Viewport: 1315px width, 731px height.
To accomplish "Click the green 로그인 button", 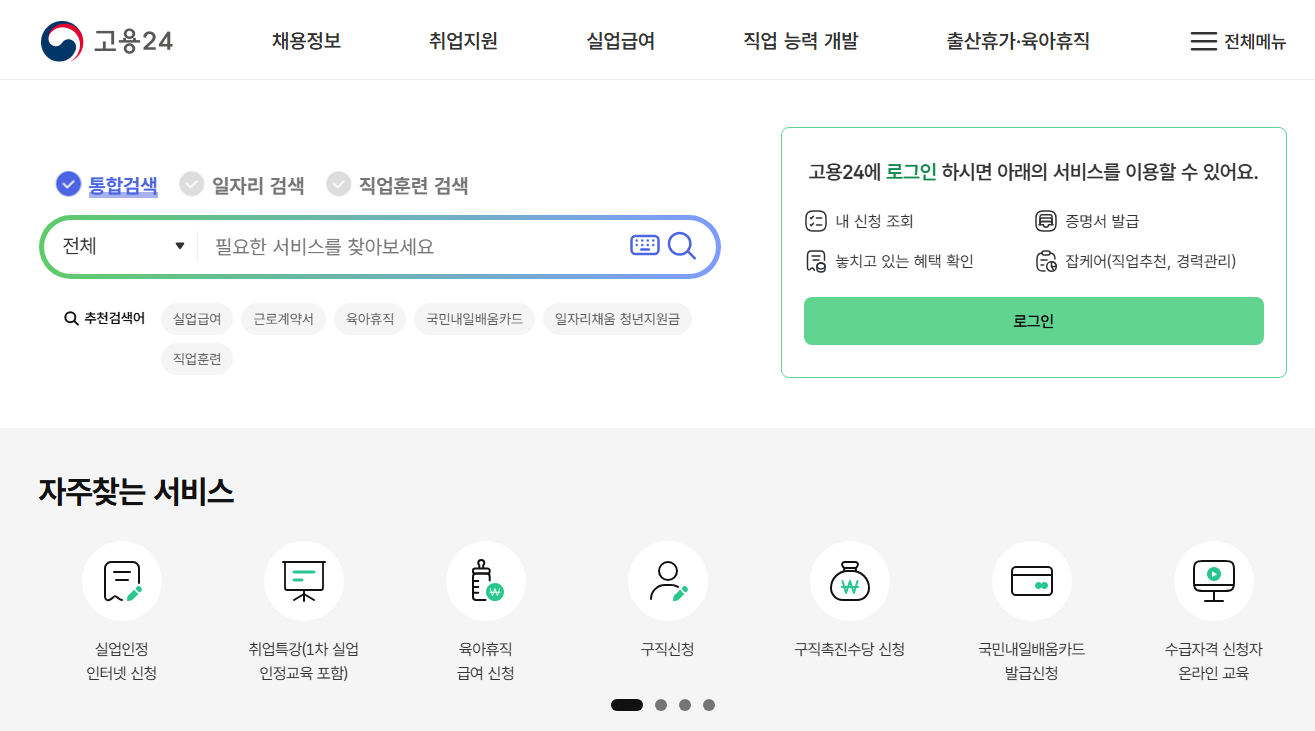I will click(1033, 321).
